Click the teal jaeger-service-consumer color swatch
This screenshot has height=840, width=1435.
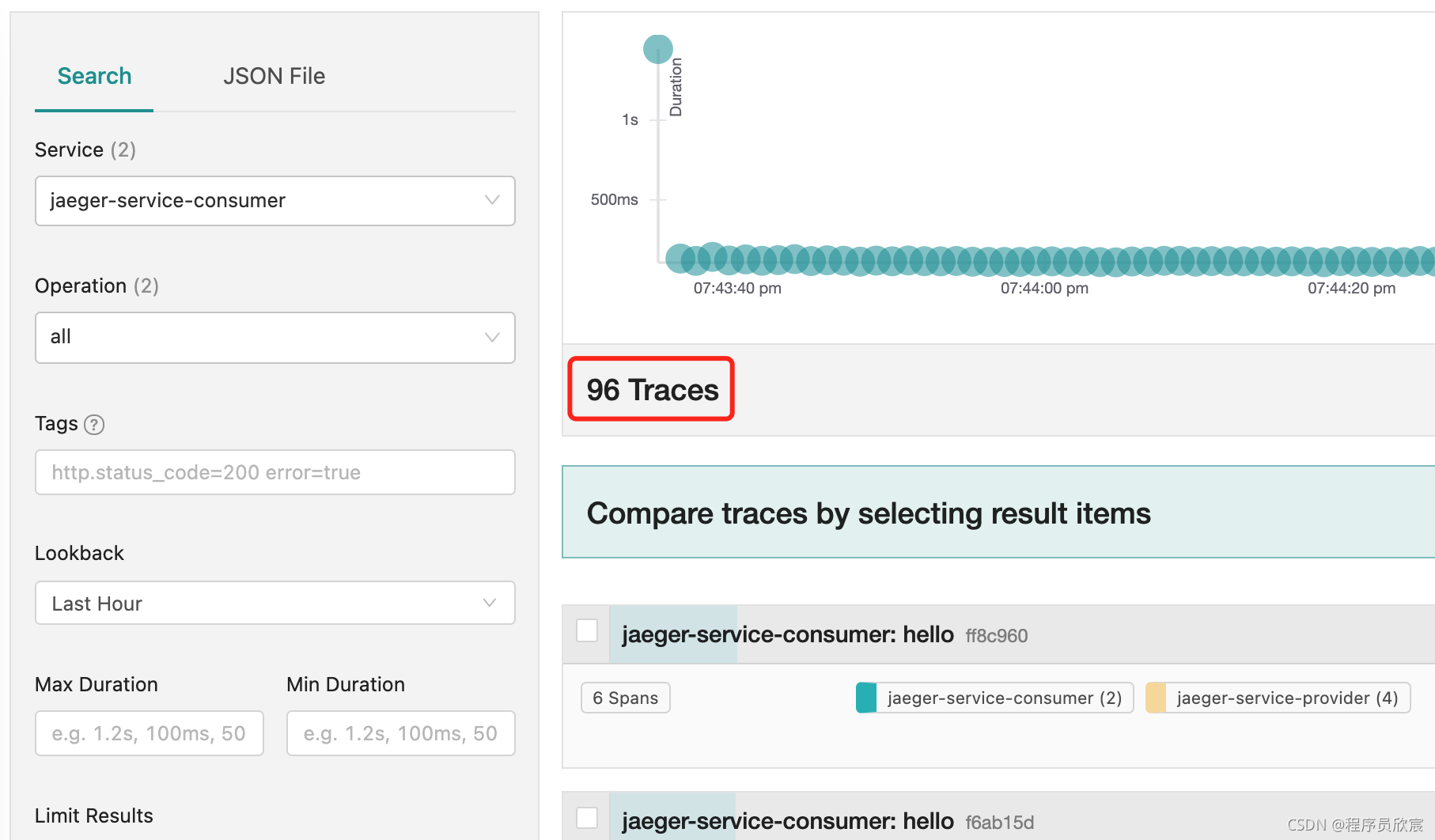866,698
